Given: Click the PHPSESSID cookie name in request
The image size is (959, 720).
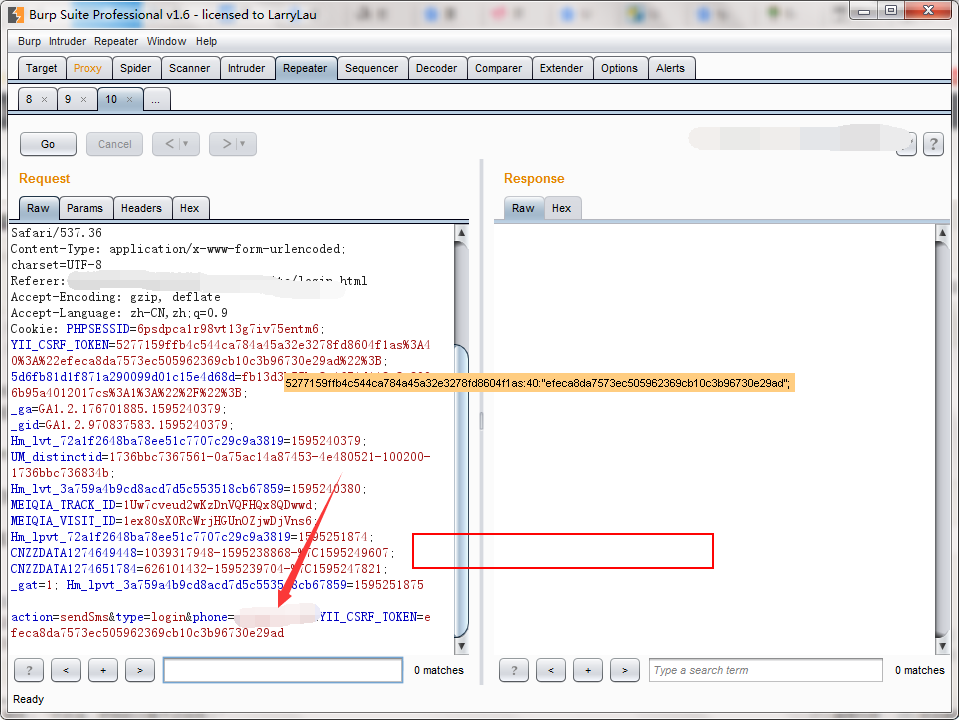Looking at the screenshot, I should pyautogui.click(x=98, y=329).
